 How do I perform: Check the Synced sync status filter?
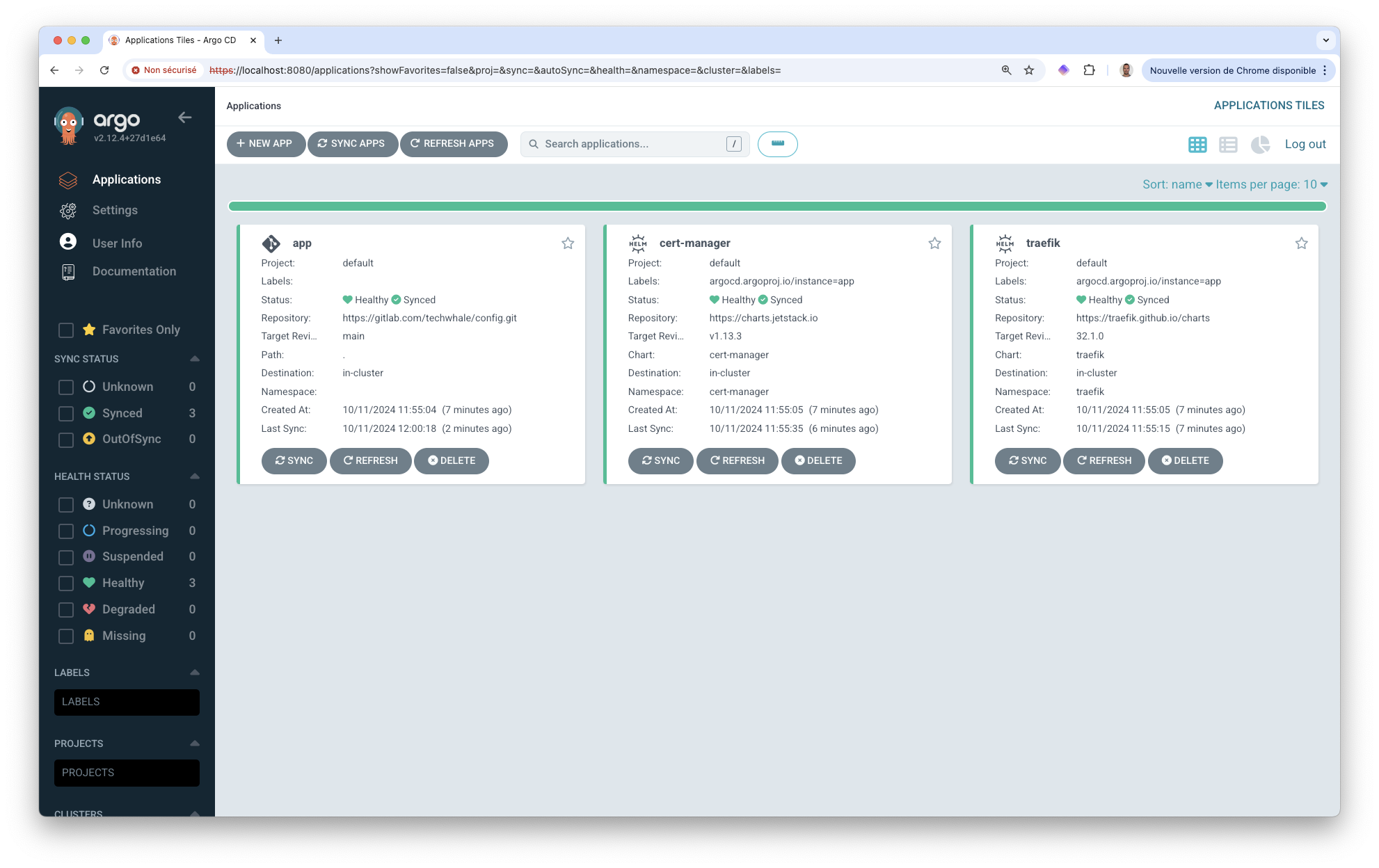[x=66, y=413]
